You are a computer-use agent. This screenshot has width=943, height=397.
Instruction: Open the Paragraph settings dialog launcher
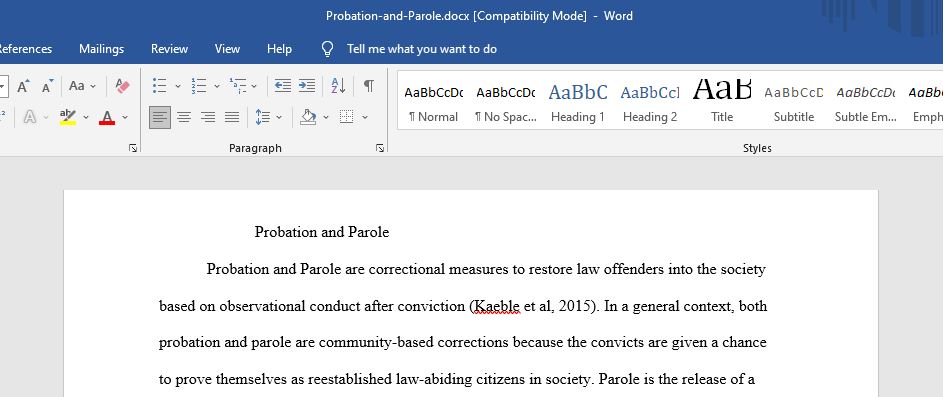point(379,148)
